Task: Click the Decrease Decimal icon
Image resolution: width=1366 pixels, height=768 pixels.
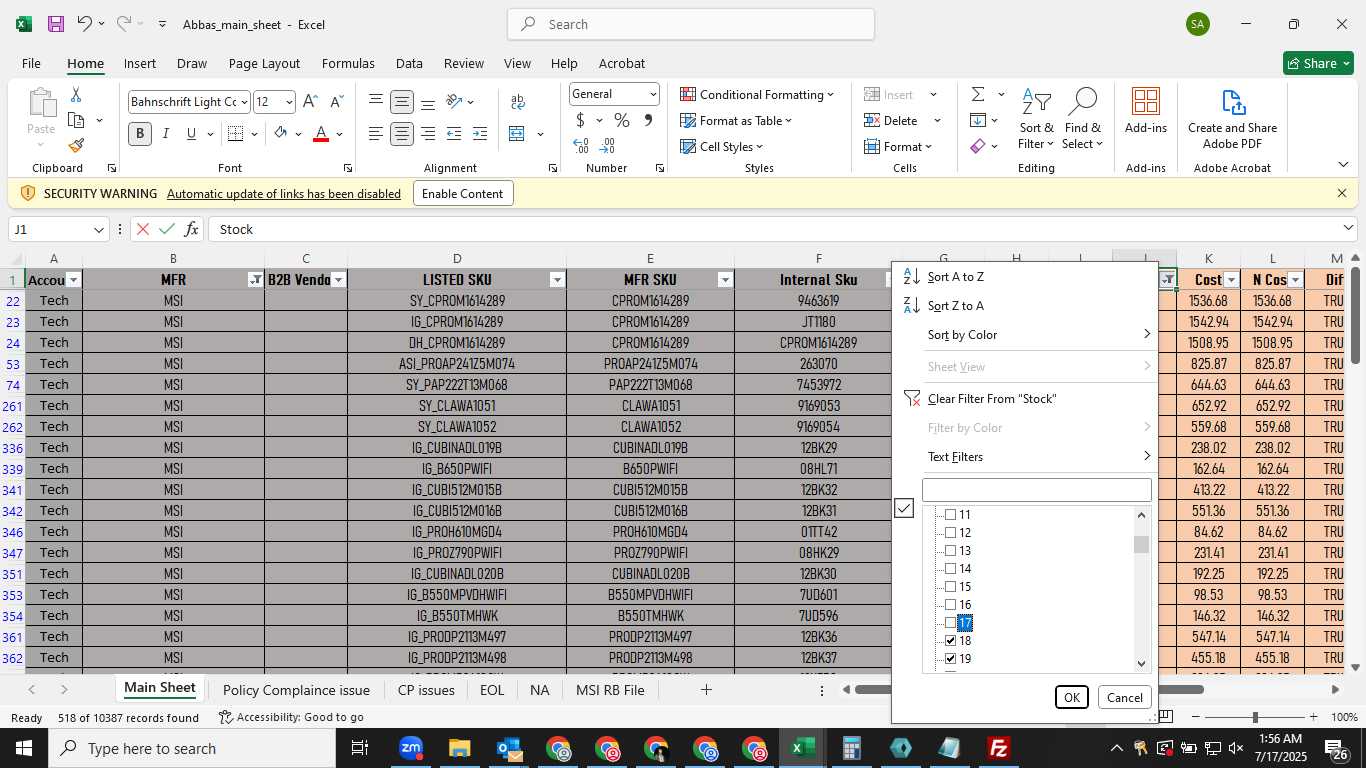Action: pyautogui.click(x=608, y=146)
